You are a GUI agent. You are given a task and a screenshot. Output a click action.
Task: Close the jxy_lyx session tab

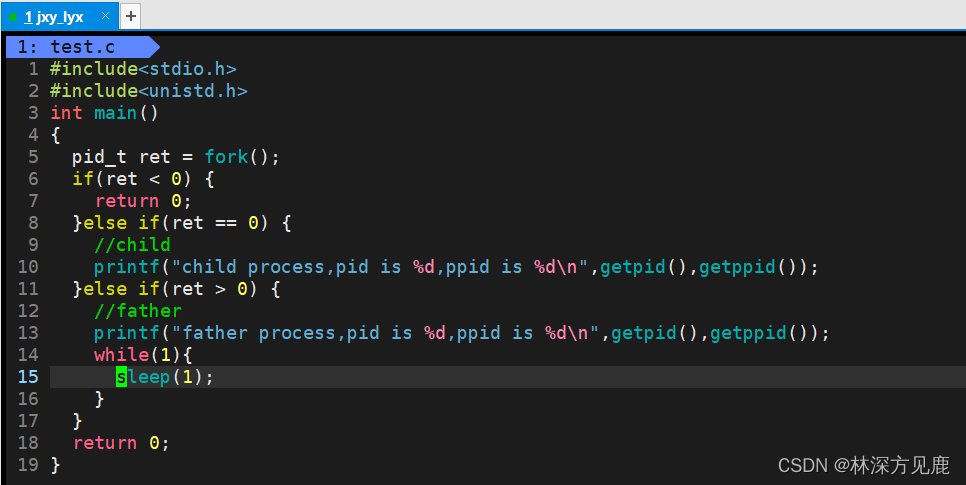105,16
